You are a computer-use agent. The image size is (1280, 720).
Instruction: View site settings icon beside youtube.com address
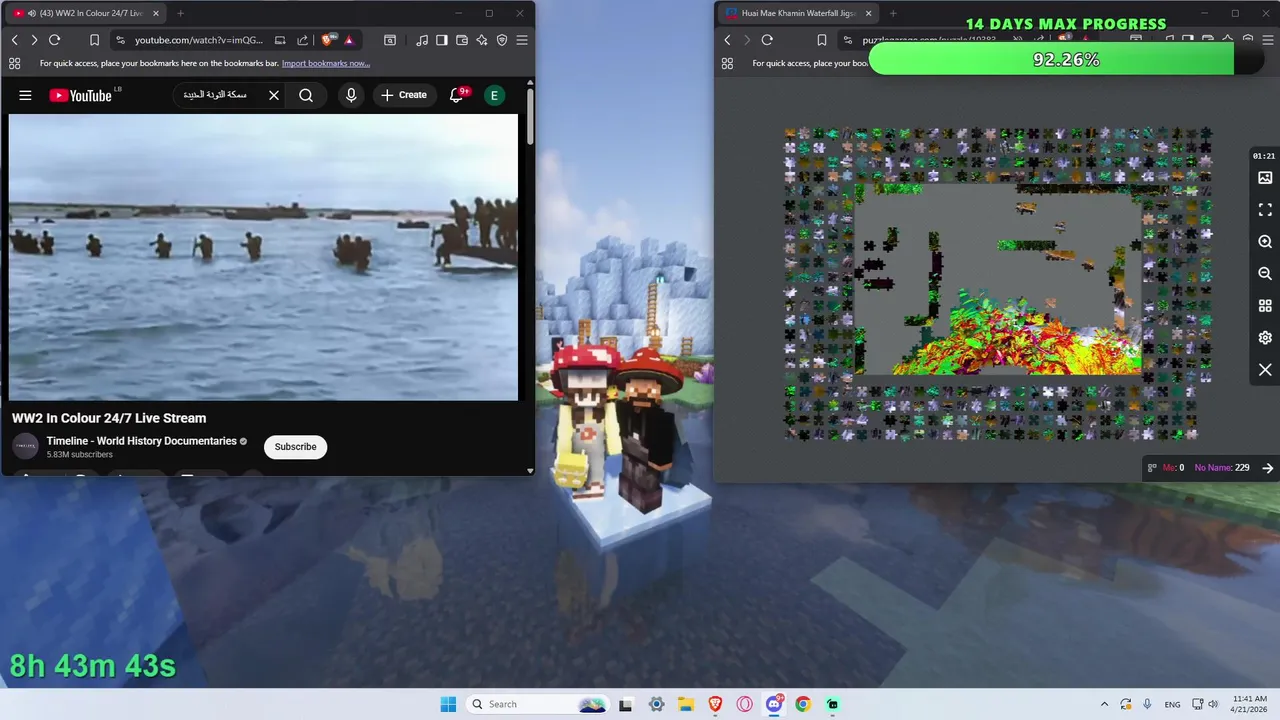(120, 40)
